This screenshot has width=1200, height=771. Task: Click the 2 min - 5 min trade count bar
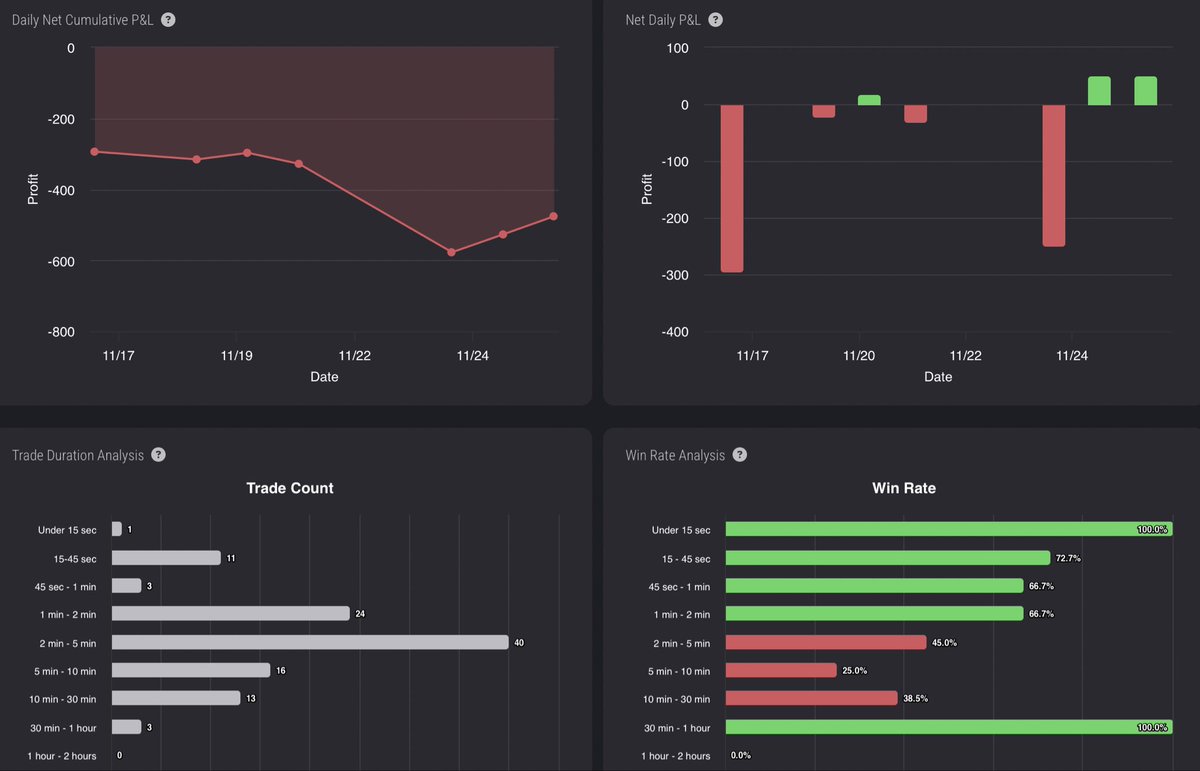310,642
